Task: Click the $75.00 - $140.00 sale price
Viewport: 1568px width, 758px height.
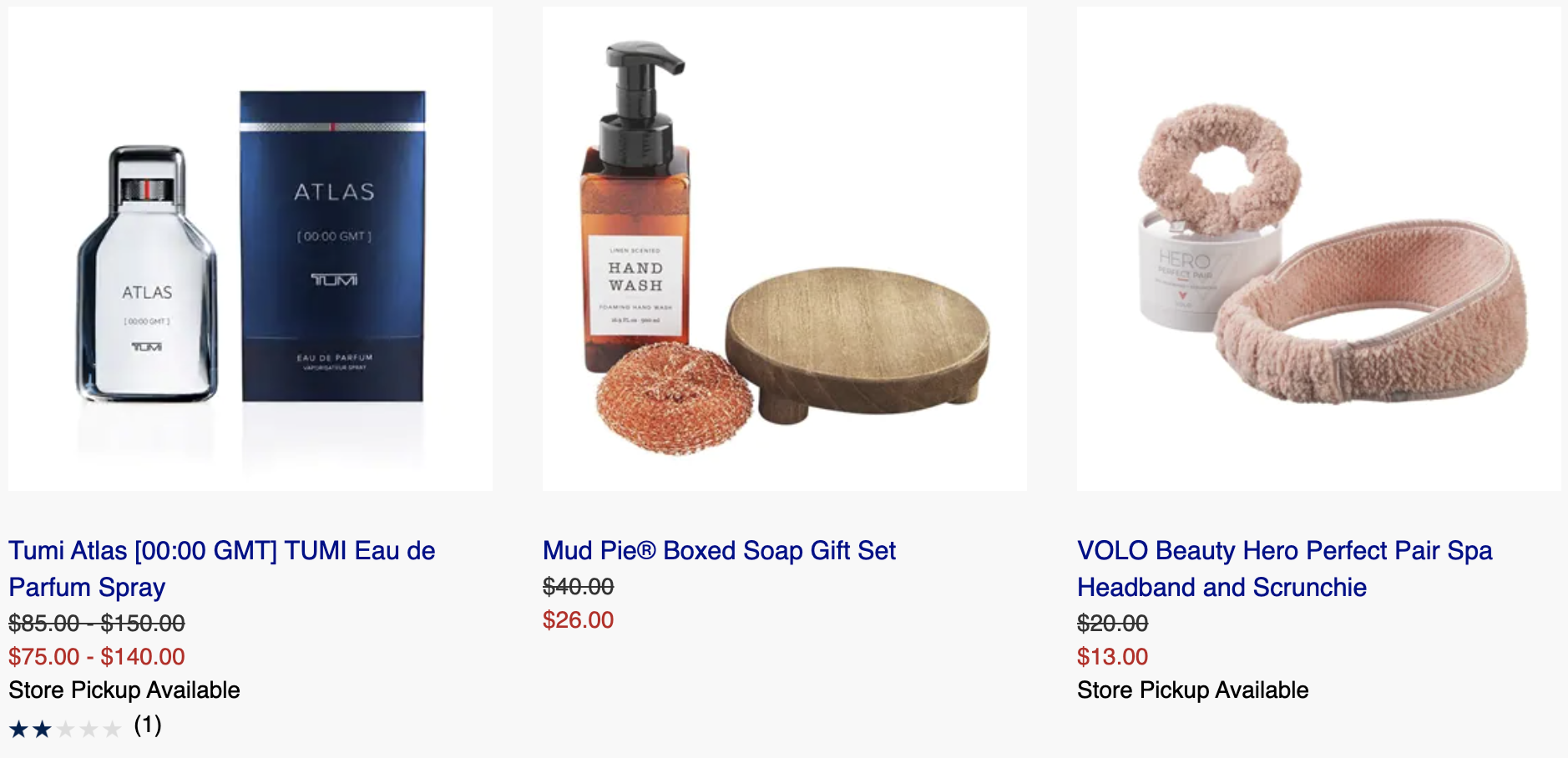Action: click(x=97, y=656)
